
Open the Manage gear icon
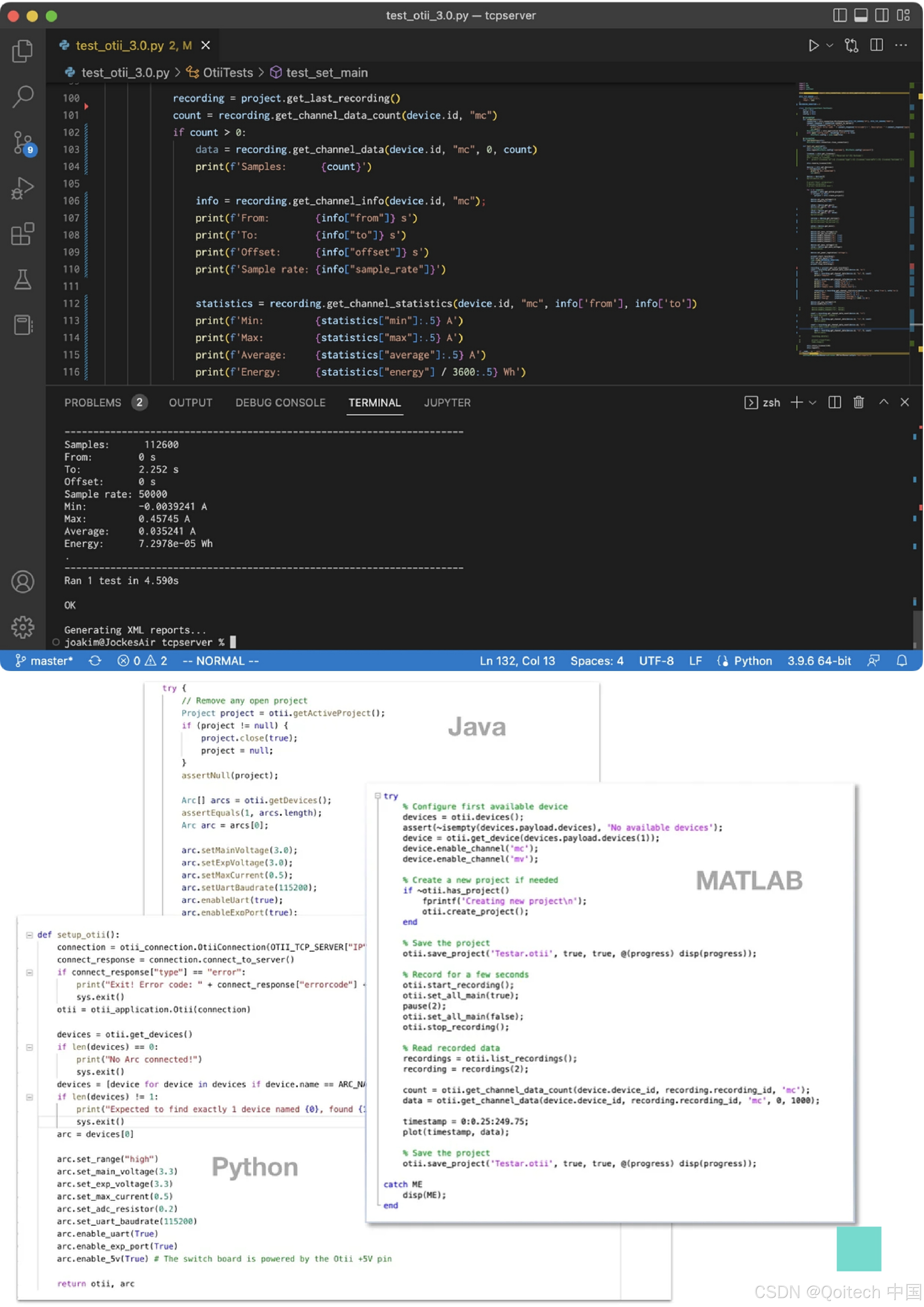pyautogui.click(x=22, y=627)
